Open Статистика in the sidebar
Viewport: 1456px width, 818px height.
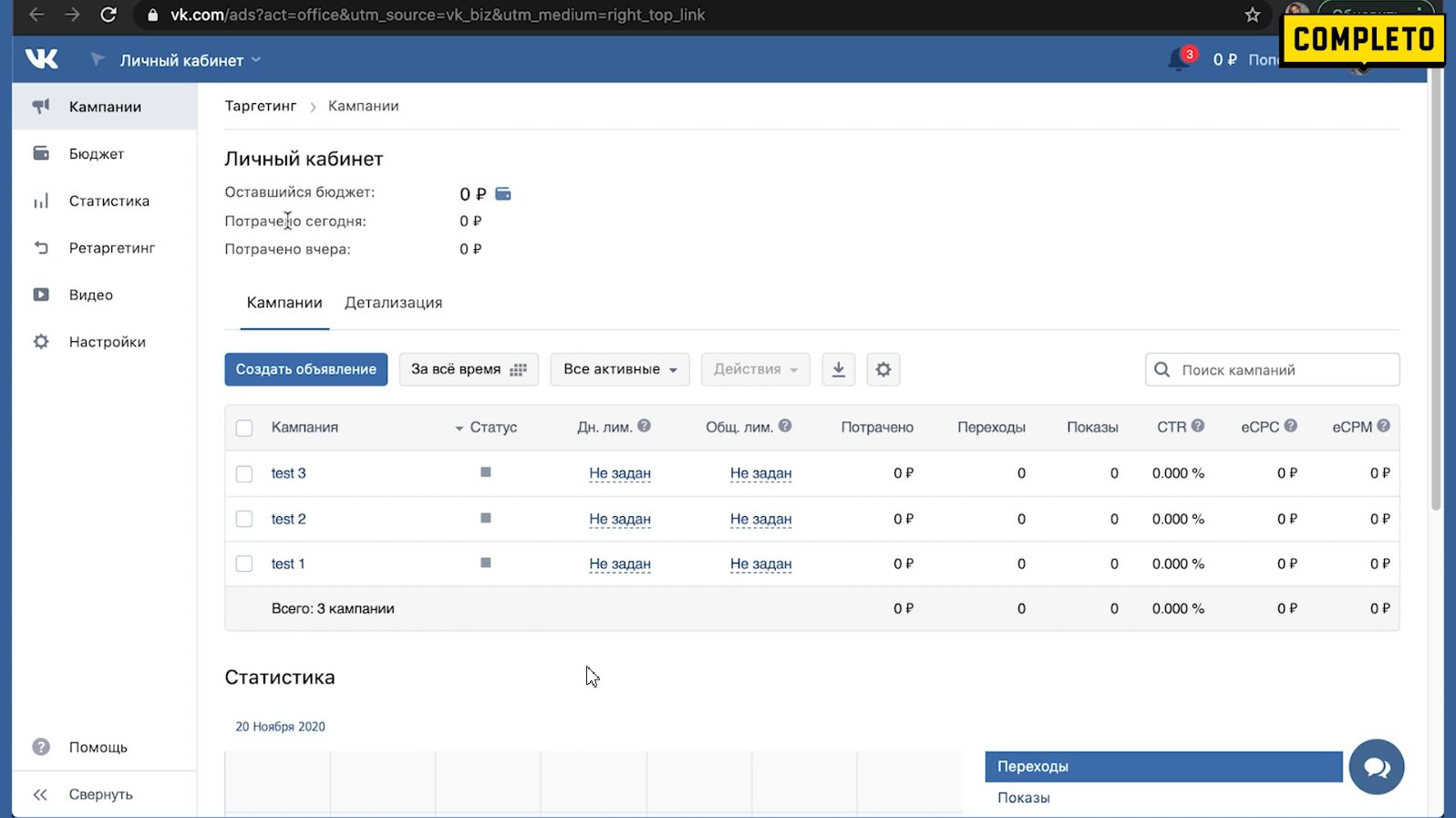105,201
